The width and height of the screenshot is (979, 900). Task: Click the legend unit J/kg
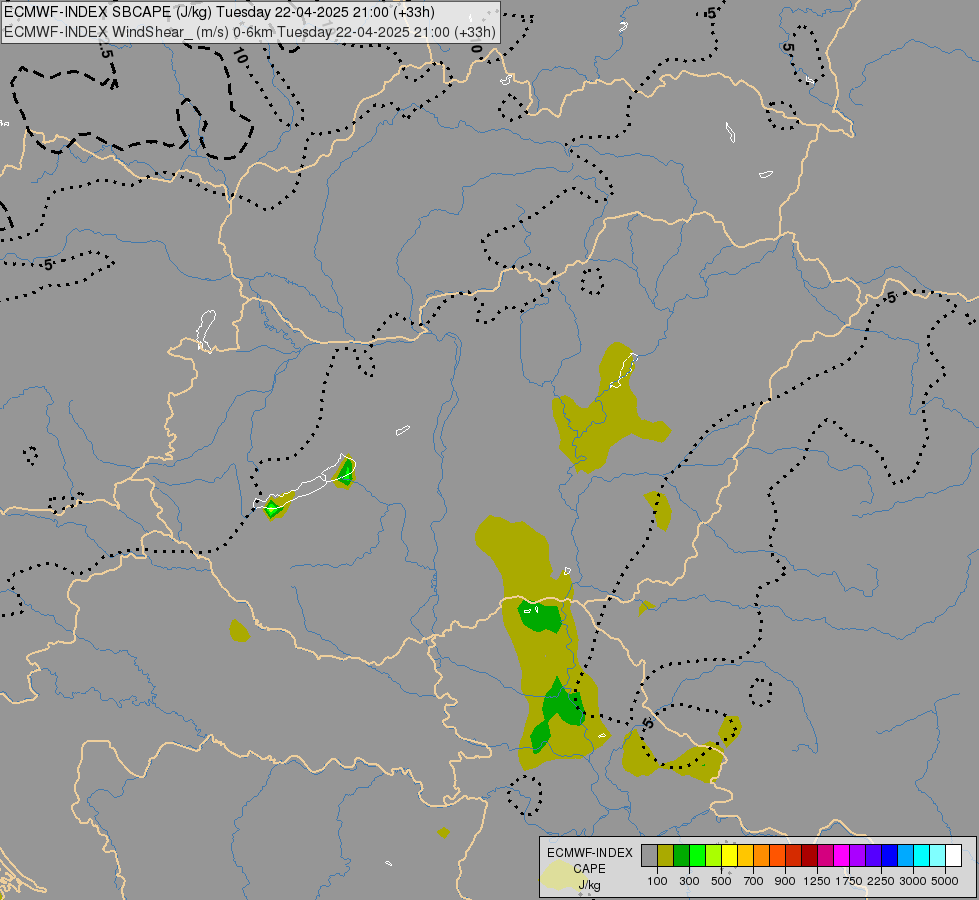click(x=589, y=885)
